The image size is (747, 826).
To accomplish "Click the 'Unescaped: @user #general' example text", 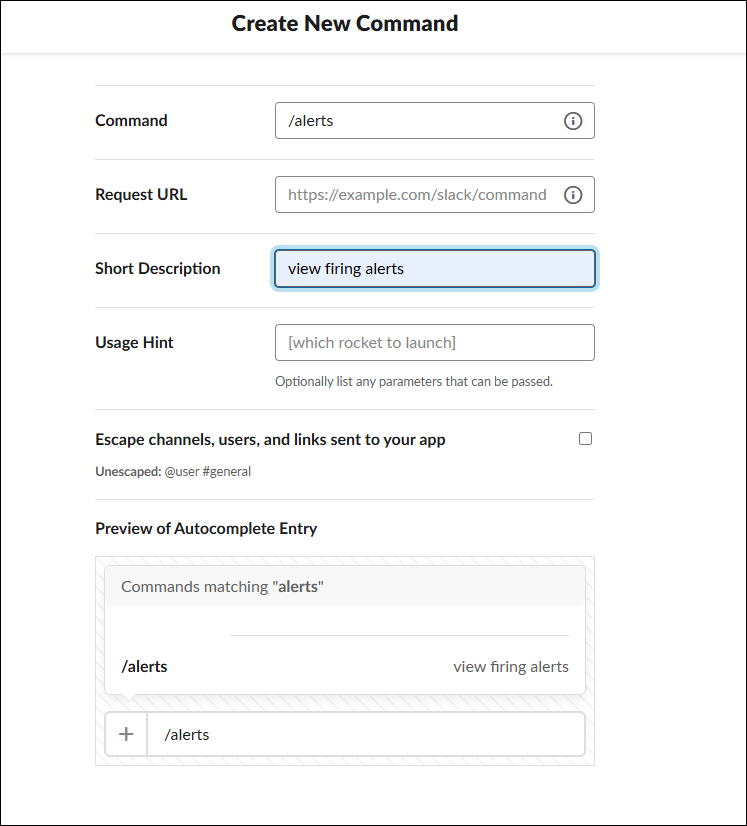I will pyautogui.click(x=173, y=471).
